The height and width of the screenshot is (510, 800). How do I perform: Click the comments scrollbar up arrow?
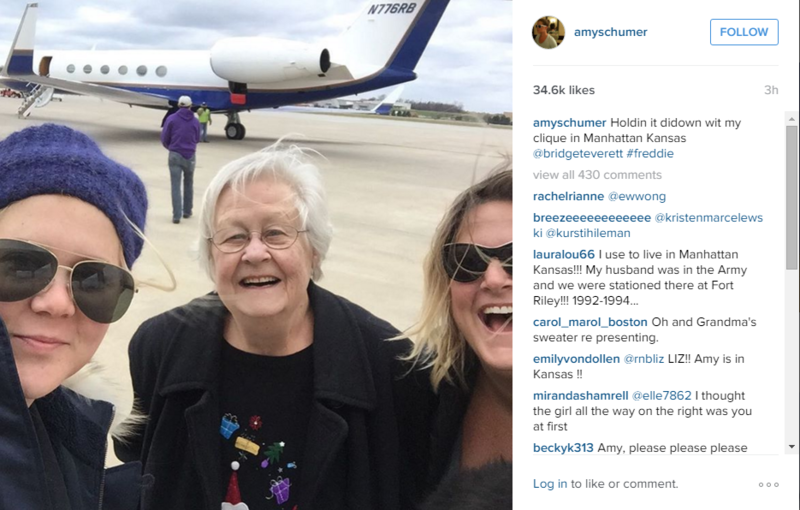(x=791, y=119)
